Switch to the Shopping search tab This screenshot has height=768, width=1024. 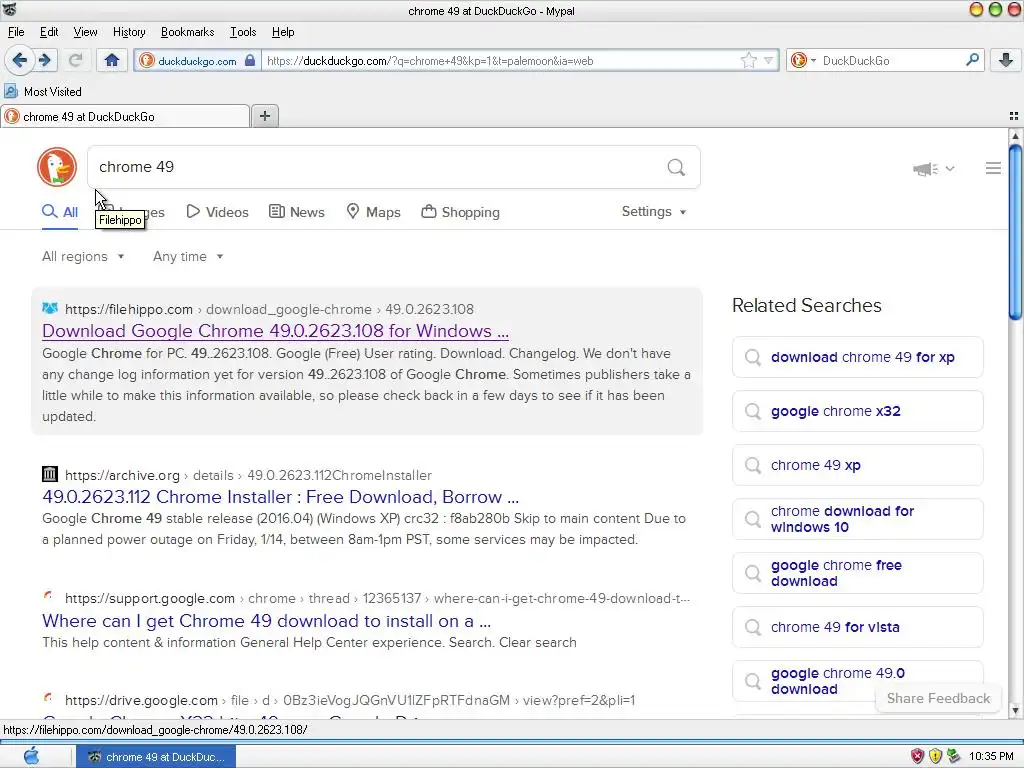[460, 212]
